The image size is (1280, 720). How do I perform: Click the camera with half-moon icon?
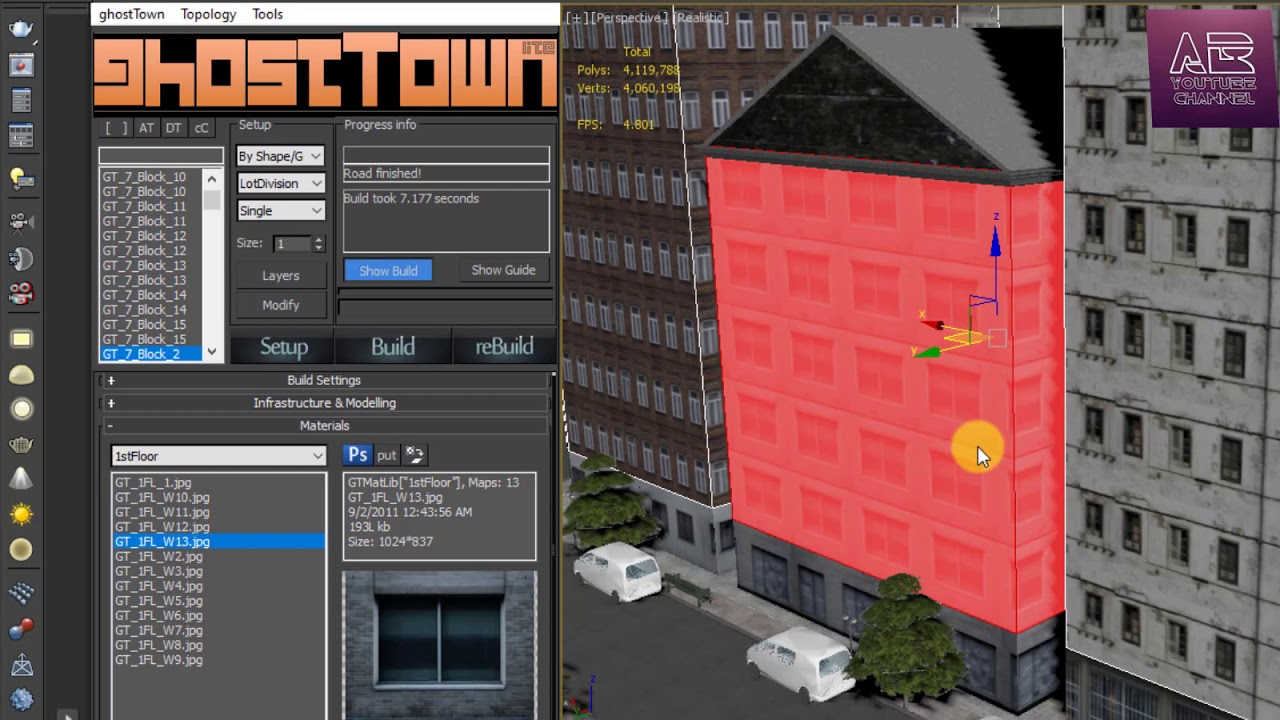click(21, 259)
